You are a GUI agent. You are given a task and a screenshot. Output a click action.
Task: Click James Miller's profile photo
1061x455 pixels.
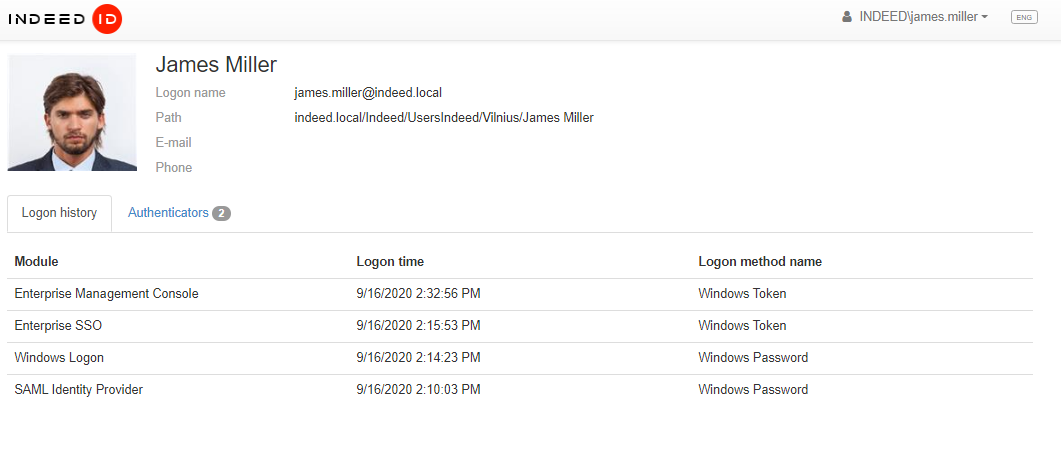72,112
